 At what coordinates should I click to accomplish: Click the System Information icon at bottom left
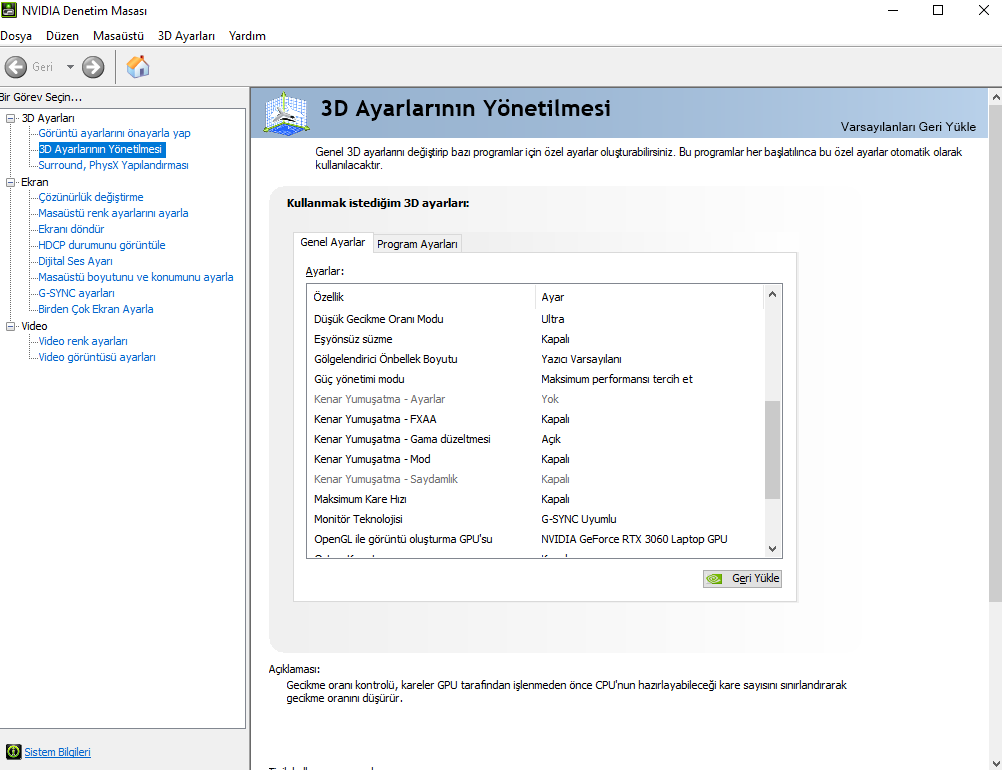click(x=13, y=751)
